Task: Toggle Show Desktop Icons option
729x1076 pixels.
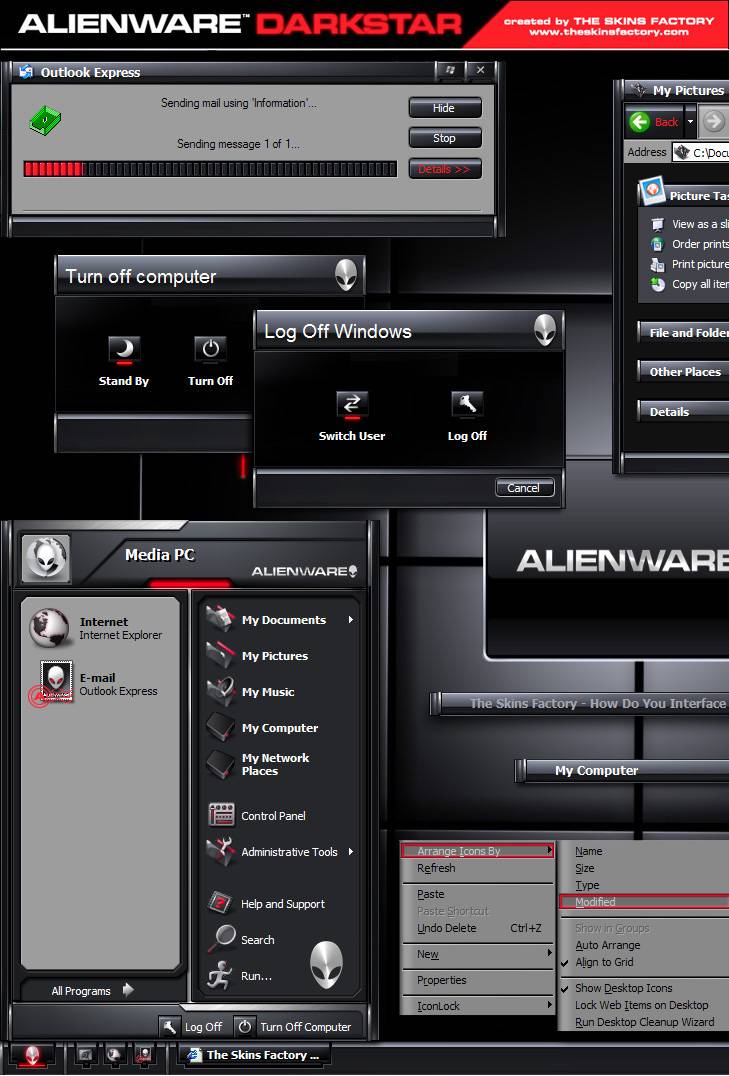Action: (x=623, y=988)
